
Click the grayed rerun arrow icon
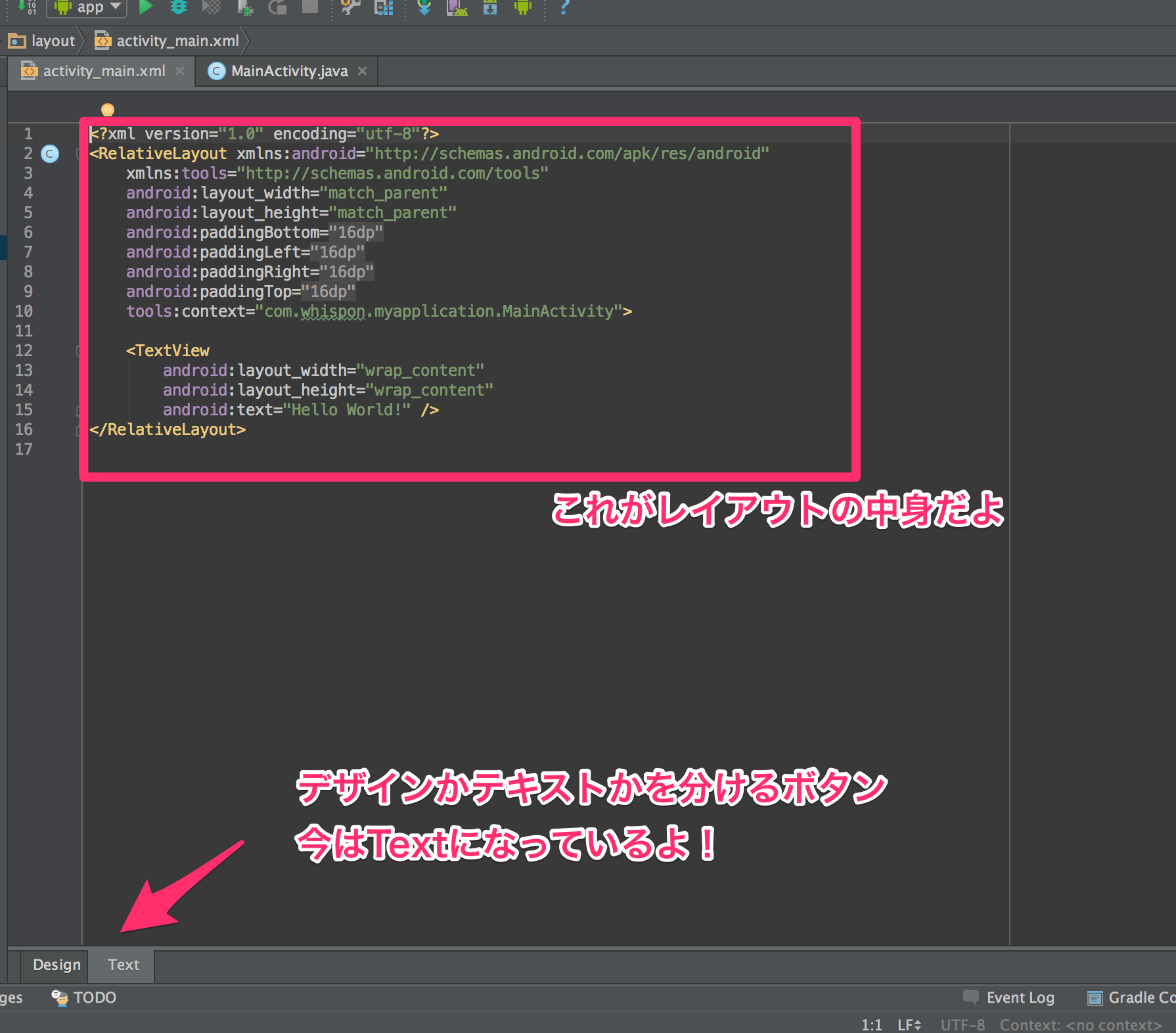277,7
